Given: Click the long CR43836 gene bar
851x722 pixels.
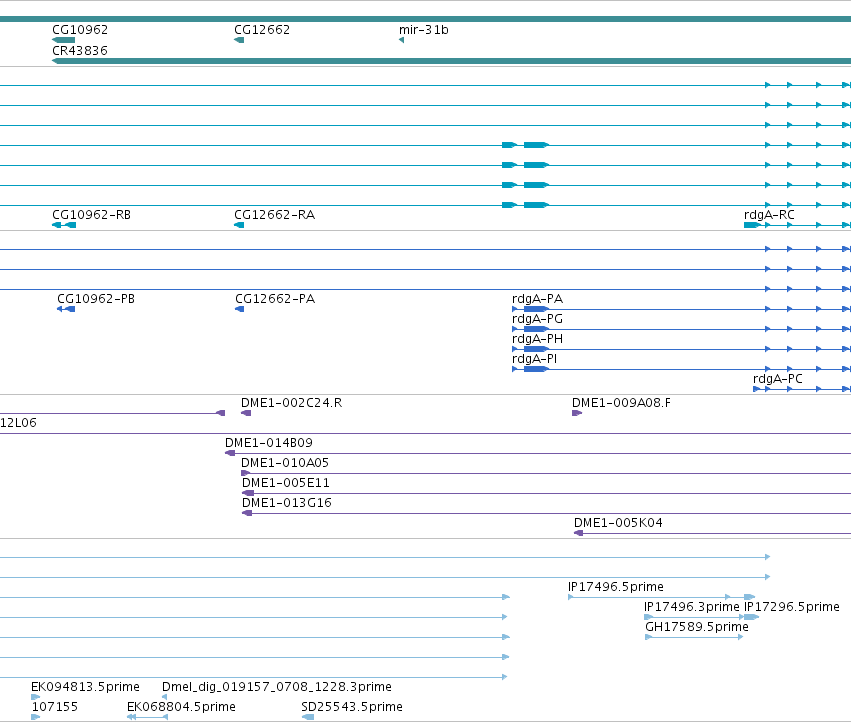Looking at the screenshot, I should tap(452, 61).
